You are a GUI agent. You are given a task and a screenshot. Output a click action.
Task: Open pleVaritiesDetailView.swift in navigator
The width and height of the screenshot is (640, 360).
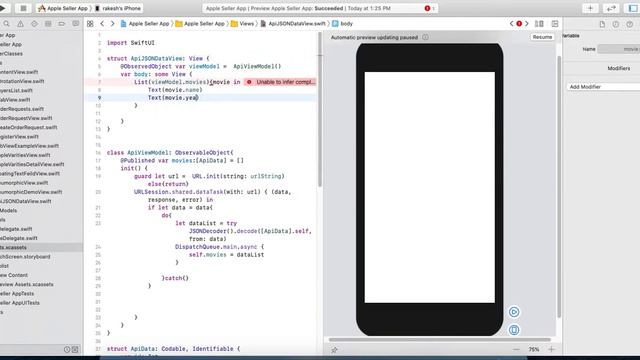point(32,164)
